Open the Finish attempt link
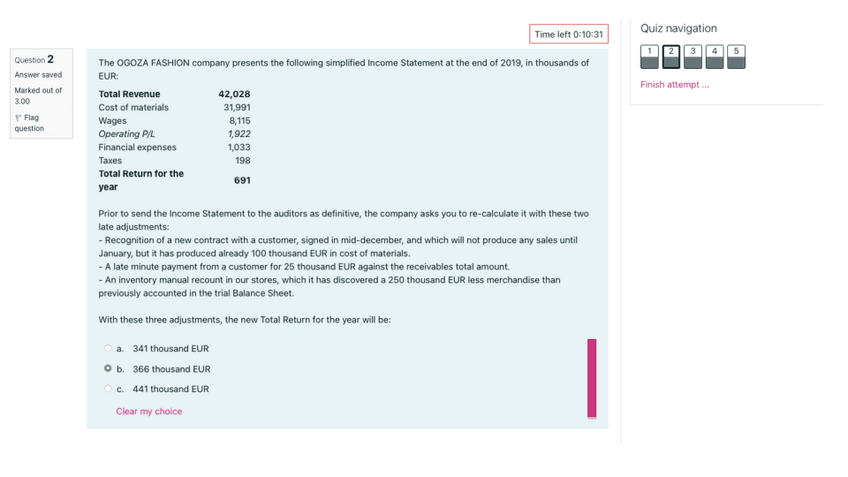The width and height of the screenshot is (848, 477). (x=675, y=85)
